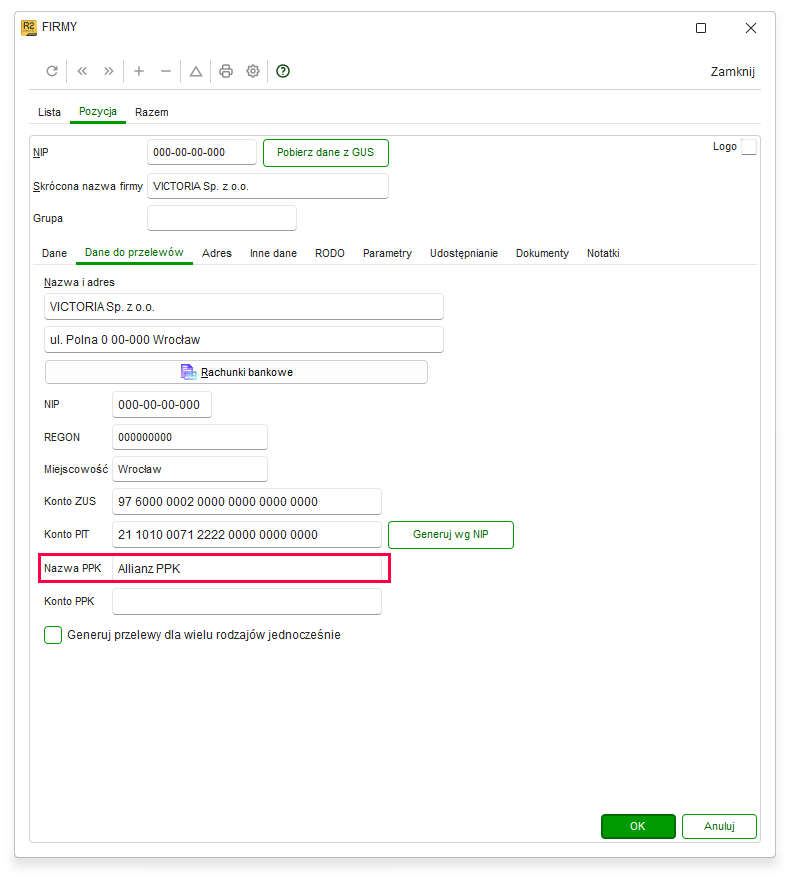Click the Nazwa PPK field with Allianz PPK
Image resolution: width=798 pixels, height=878 pixels.
pyautogui.click(x=247, y=568)
